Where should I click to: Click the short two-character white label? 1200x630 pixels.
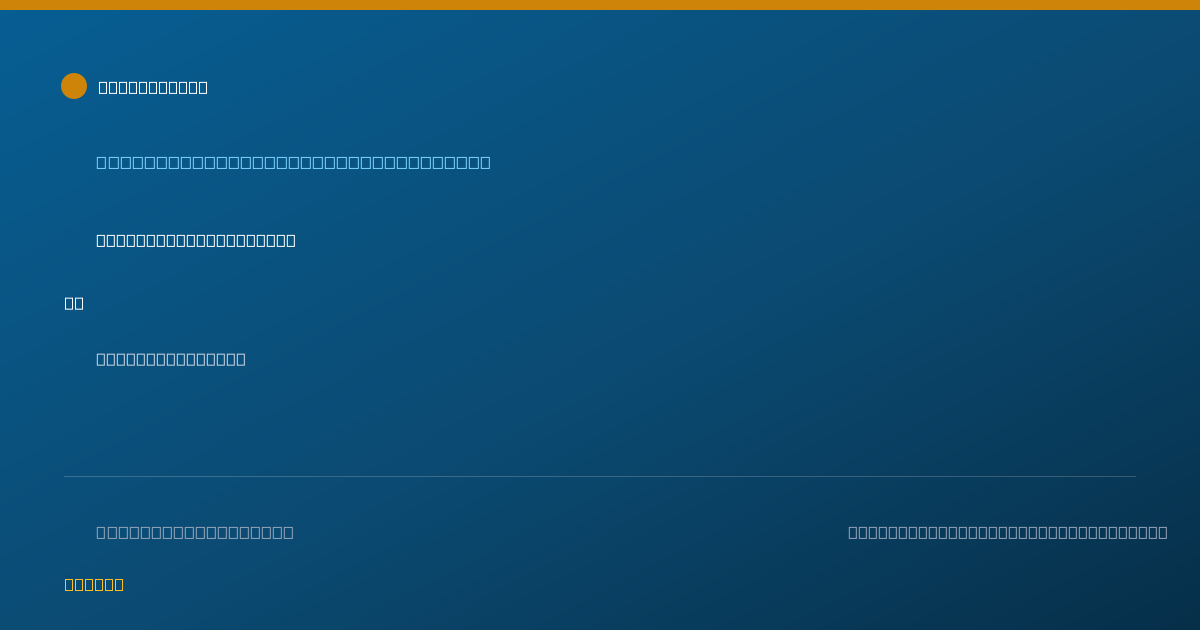(74, 303)
